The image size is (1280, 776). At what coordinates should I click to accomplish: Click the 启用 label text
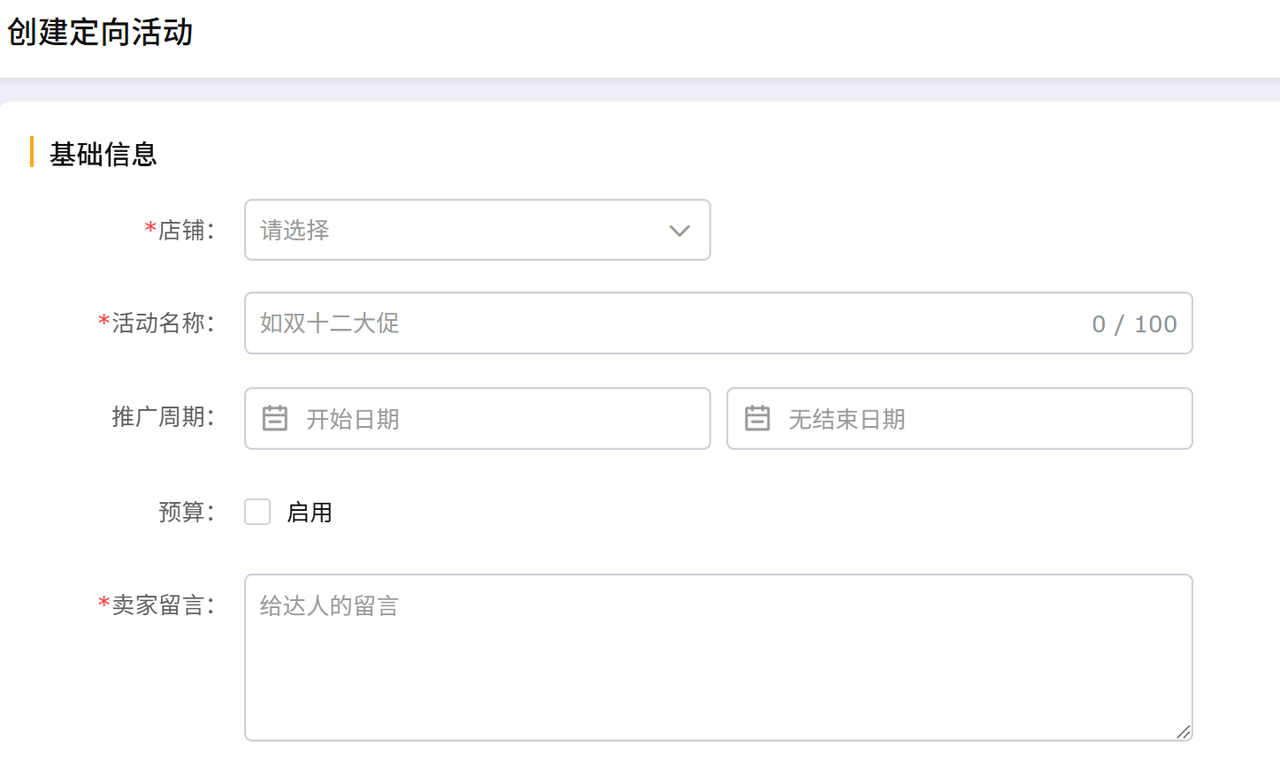[309, 512]
